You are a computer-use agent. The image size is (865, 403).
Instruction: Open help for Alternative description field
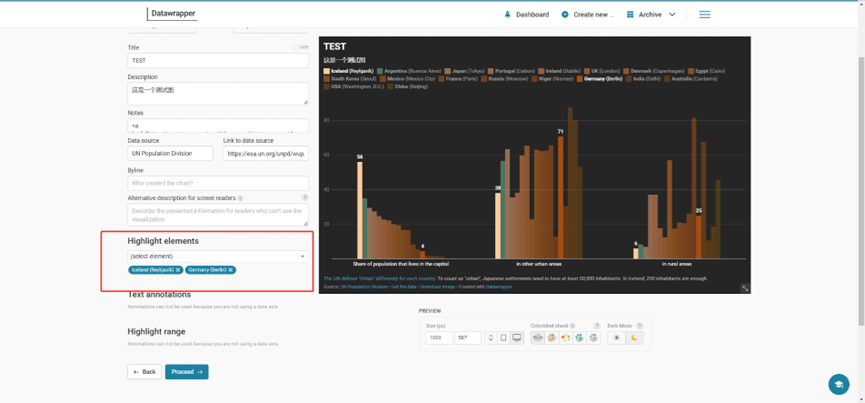click(x=305, y=197)
